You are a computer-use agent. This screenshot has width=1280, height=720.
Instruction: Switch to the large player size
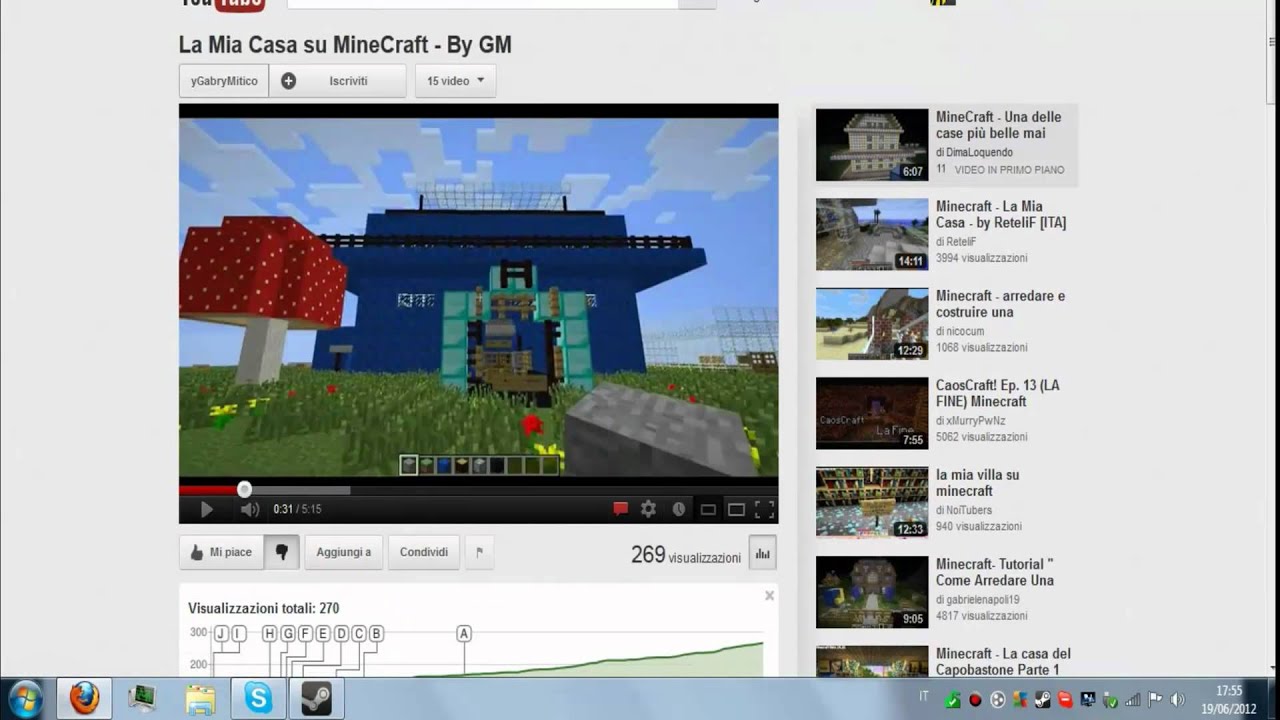[x=736, y=509]
